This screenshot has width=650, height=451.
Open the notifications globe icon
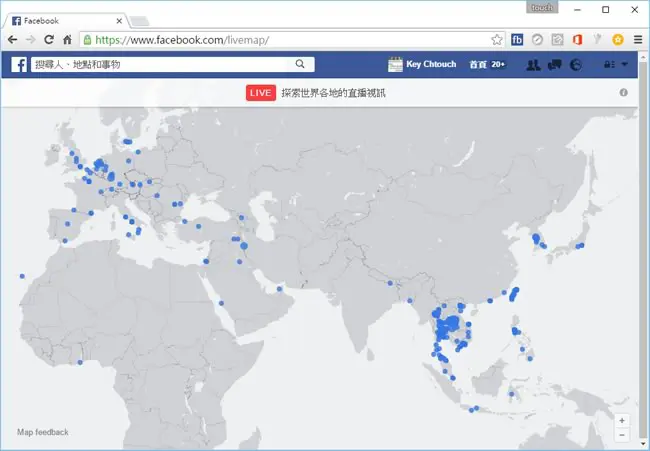click(575, 65)
